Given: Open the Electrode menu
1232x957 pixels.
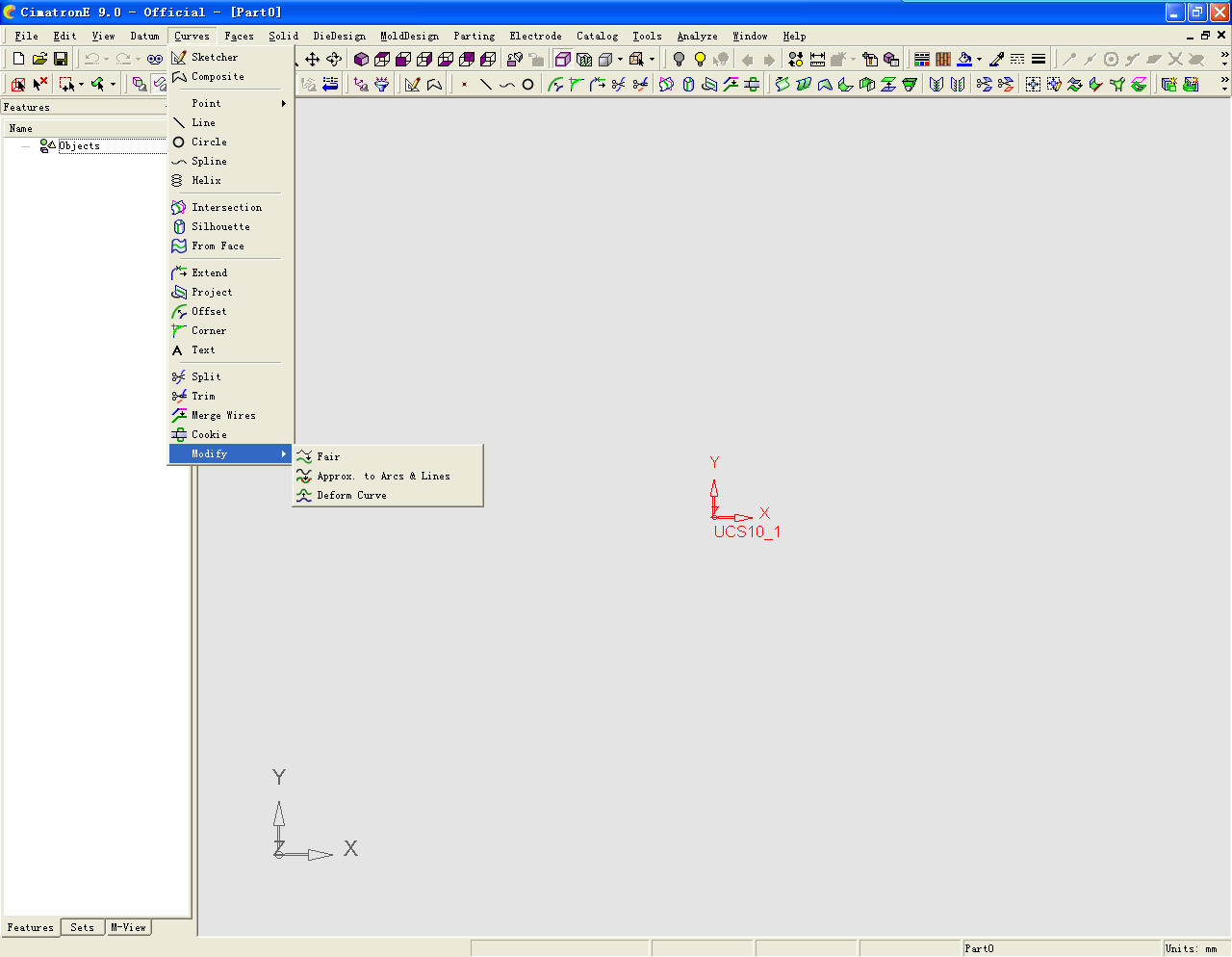Looking at the screenshot, I should (535, 36).
